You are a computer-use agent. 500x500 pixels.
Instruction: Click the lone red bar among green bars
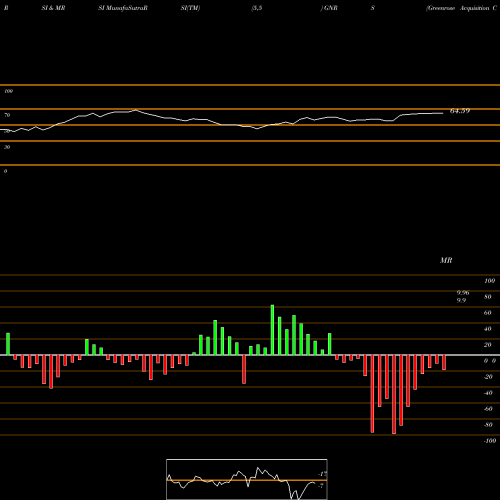[x=244, y=369]
